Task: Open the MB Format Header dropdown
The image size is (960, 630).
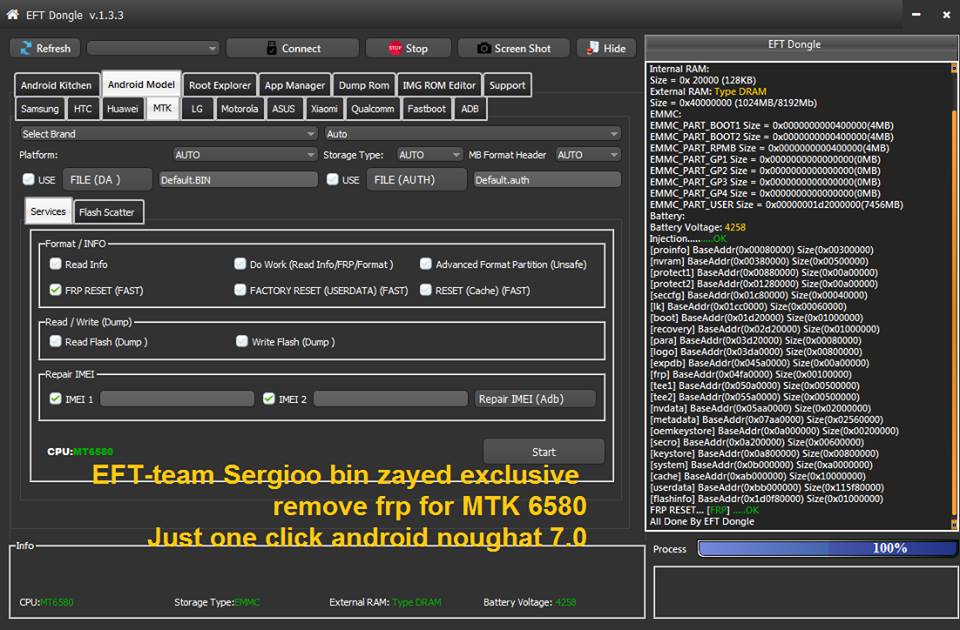Action: (588, 155)
